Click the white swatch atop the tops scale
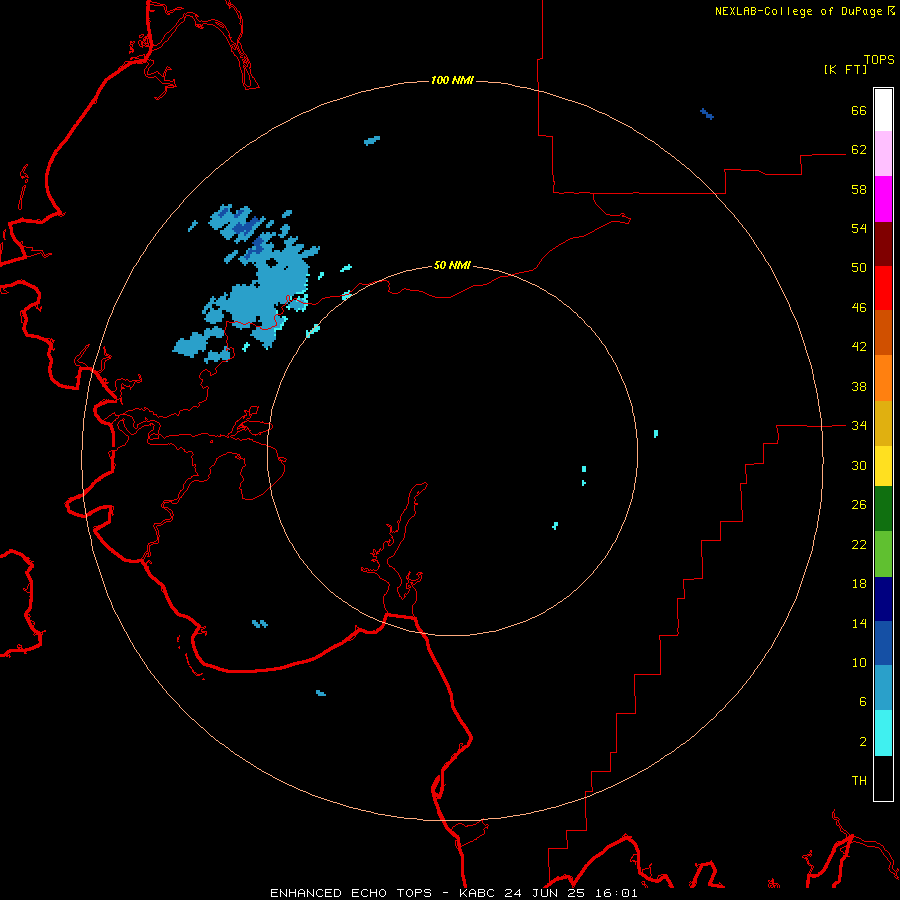 click(x=883, y=110)
